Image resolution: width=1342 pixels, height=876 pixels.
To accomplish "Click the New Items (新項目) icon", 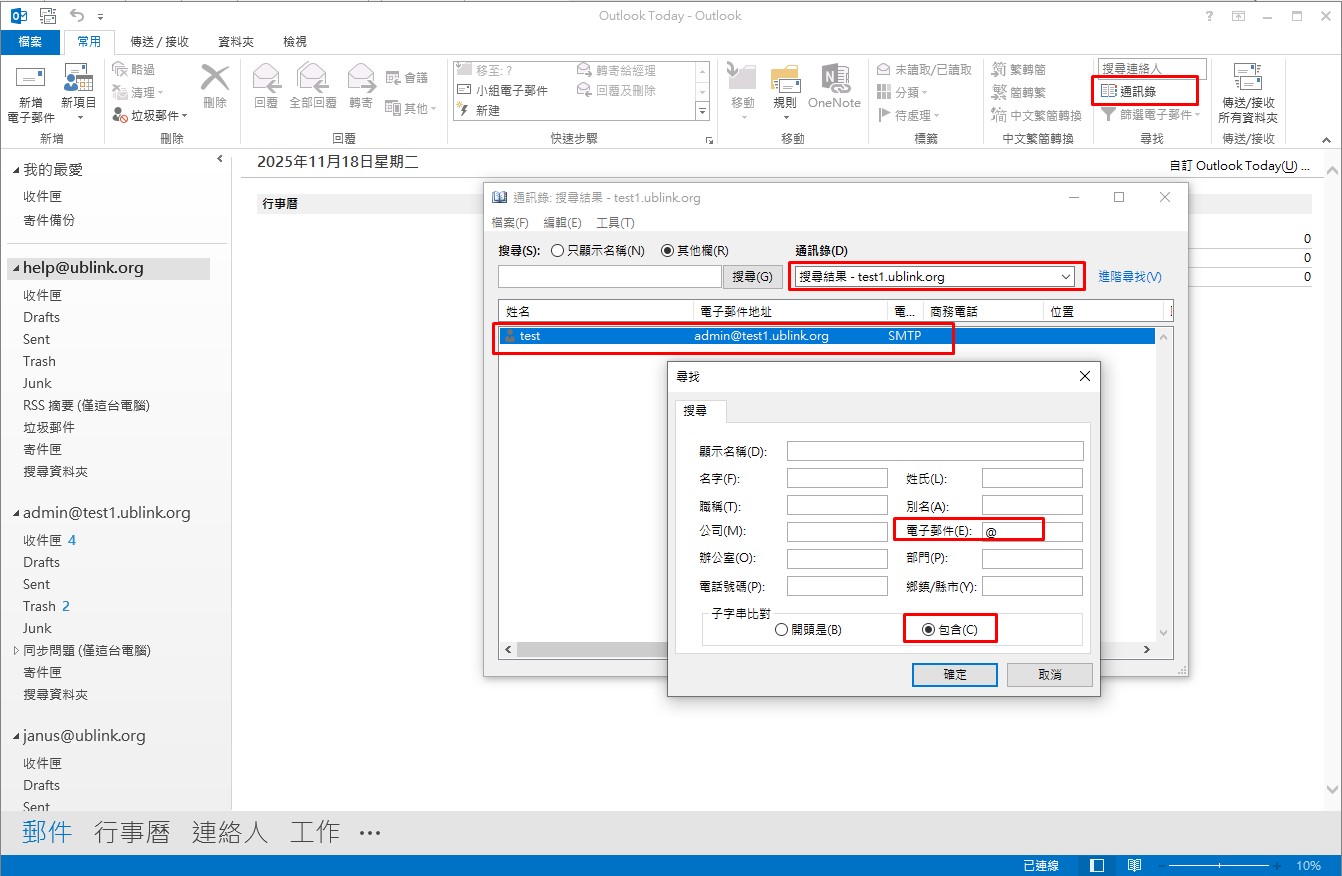I will coord(78,82).
